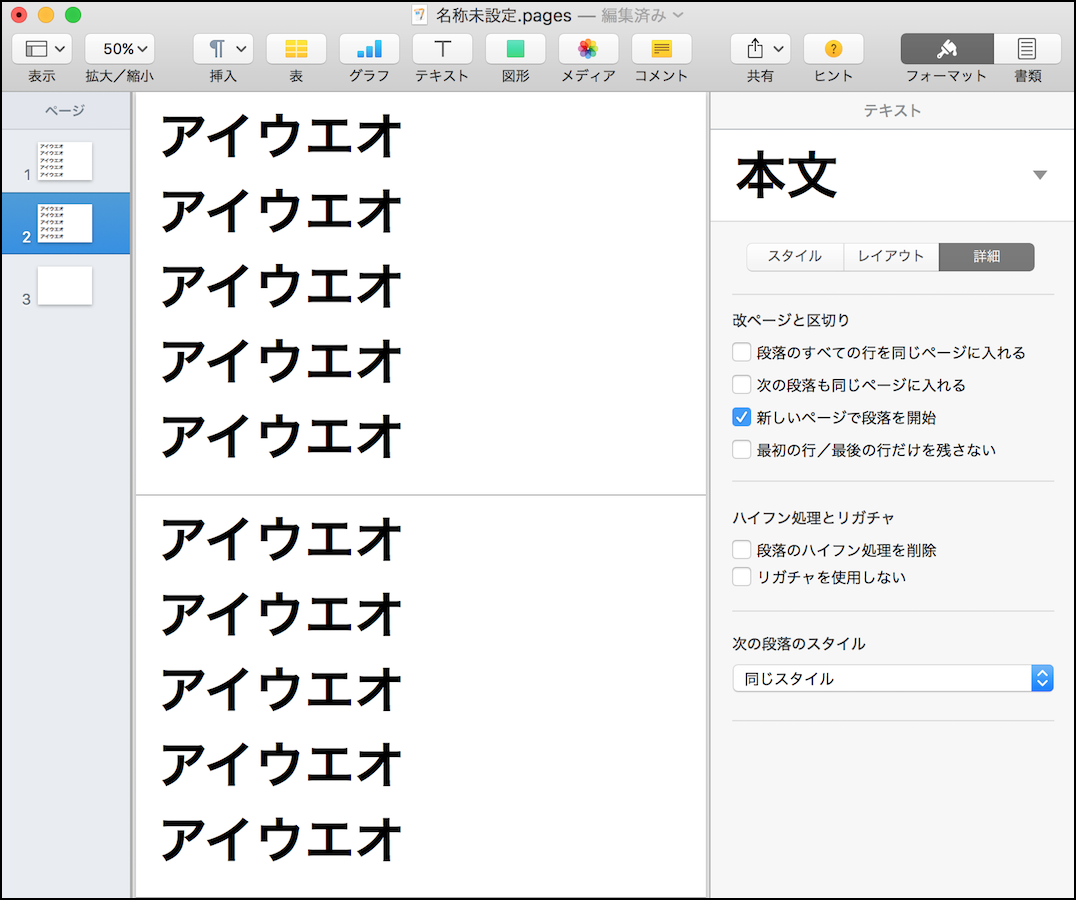Image resolution: width=1076 pixels, height=900 pixels.
Task: Insert a text box with テキスト icon
Action: point(442,49)
